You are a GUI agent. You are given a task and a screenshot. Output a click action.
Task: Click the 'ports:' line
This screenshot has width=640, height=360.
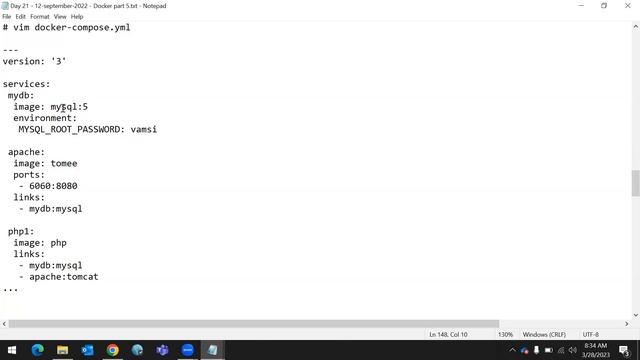(29, 175)
